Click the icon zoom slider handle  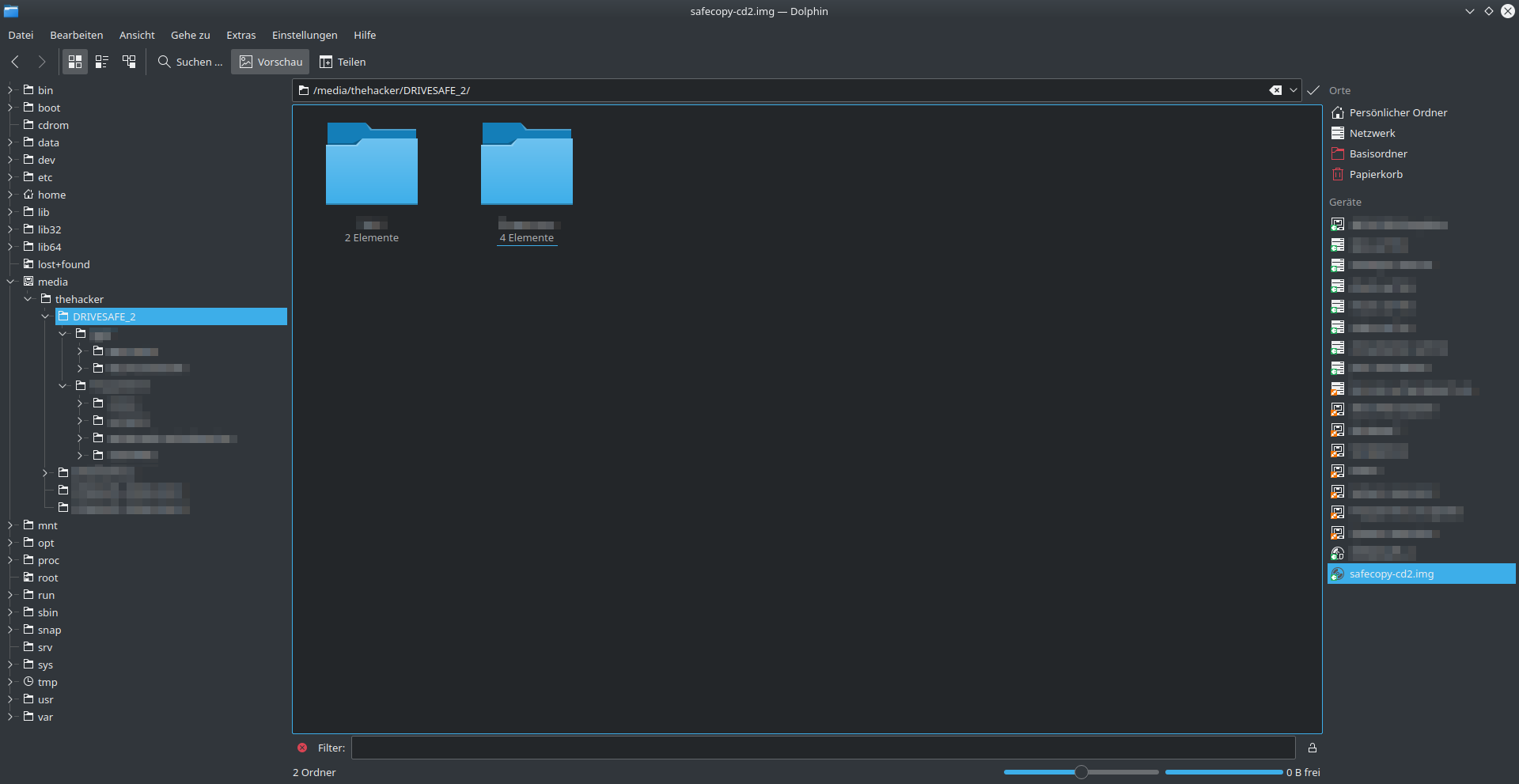tap(1081, 772)
